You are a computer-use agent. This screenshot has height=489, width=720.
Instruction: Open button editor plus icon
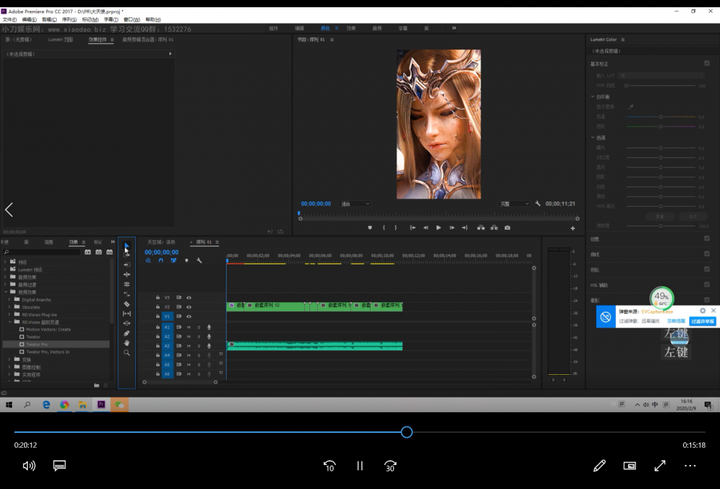[x=573, y=228]
